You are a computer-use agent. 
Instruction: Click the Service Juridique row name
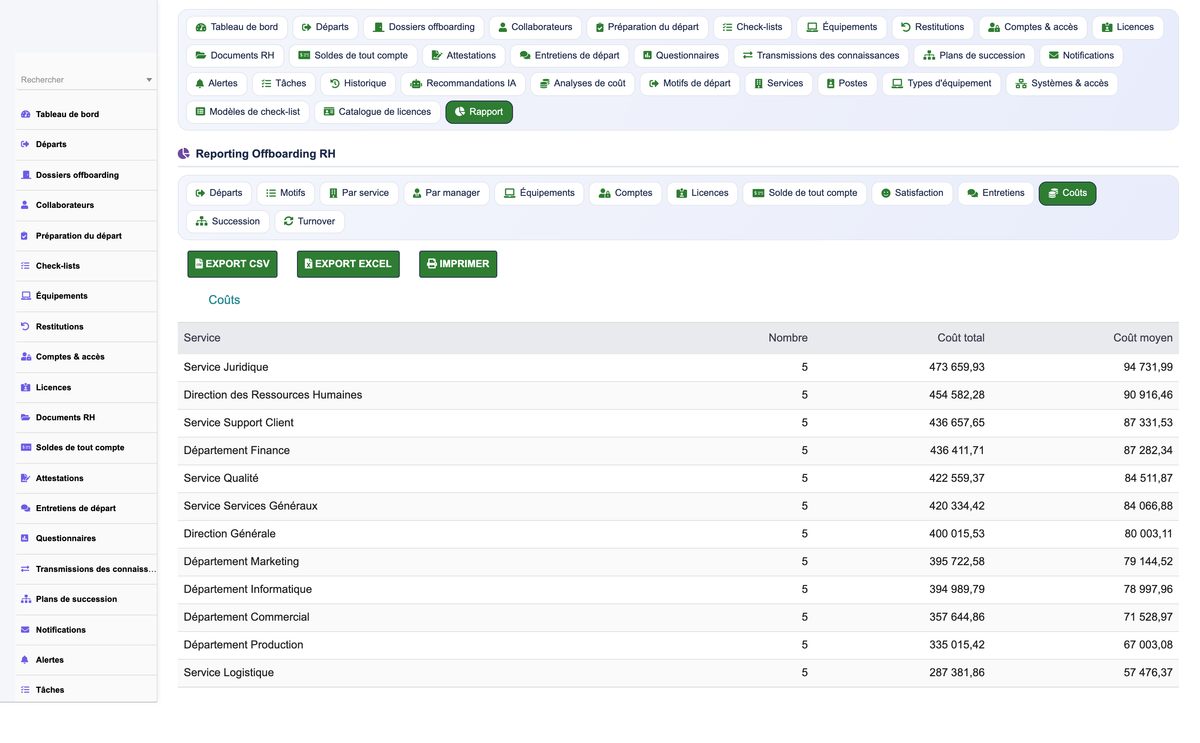pos(226,367)
